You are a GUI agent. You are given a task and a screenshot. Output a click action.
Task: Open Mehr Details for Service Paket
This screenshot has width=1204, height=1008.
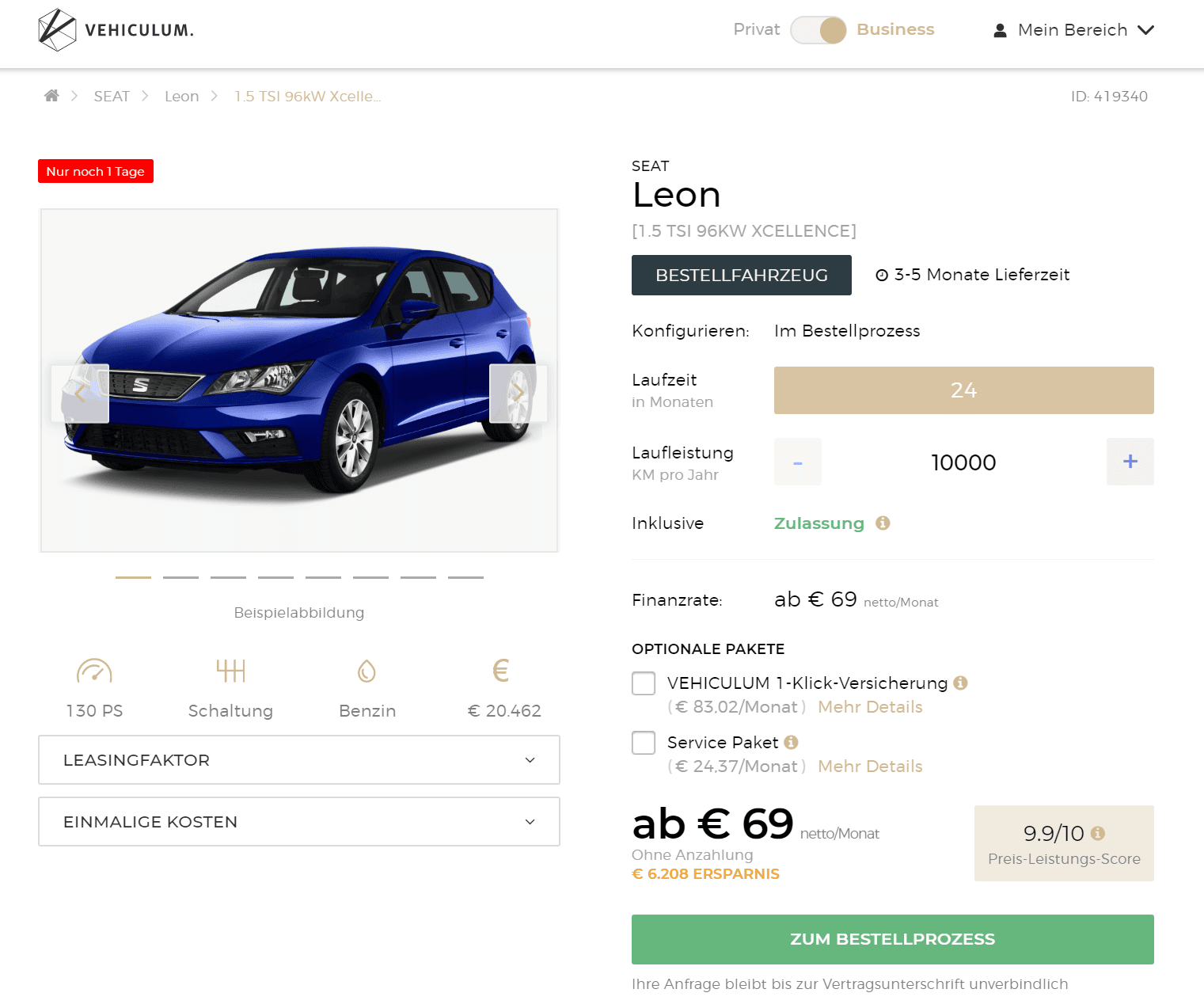coord(870,766)
